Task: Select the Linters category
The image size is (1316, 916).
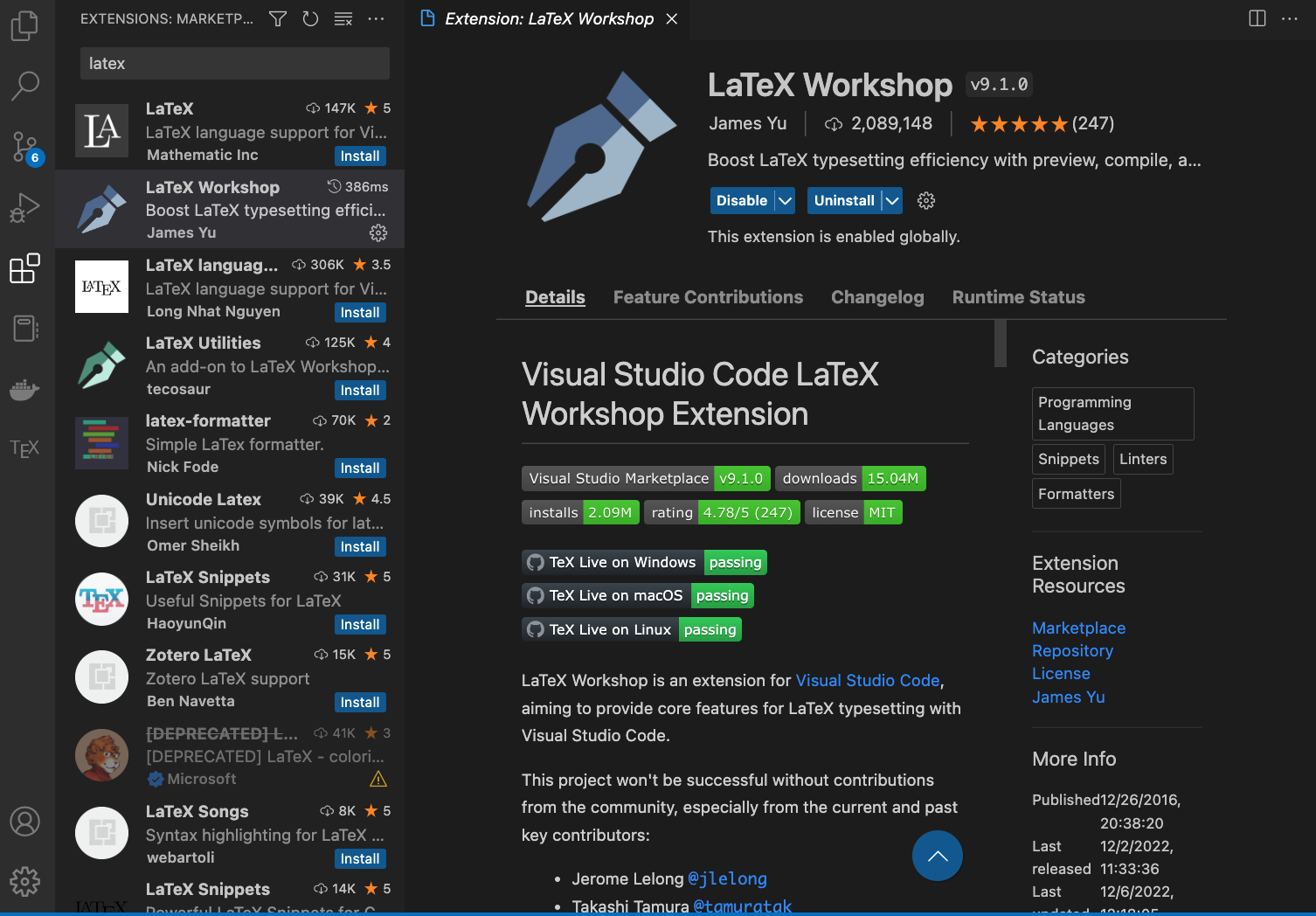Action: (1142, 459)
